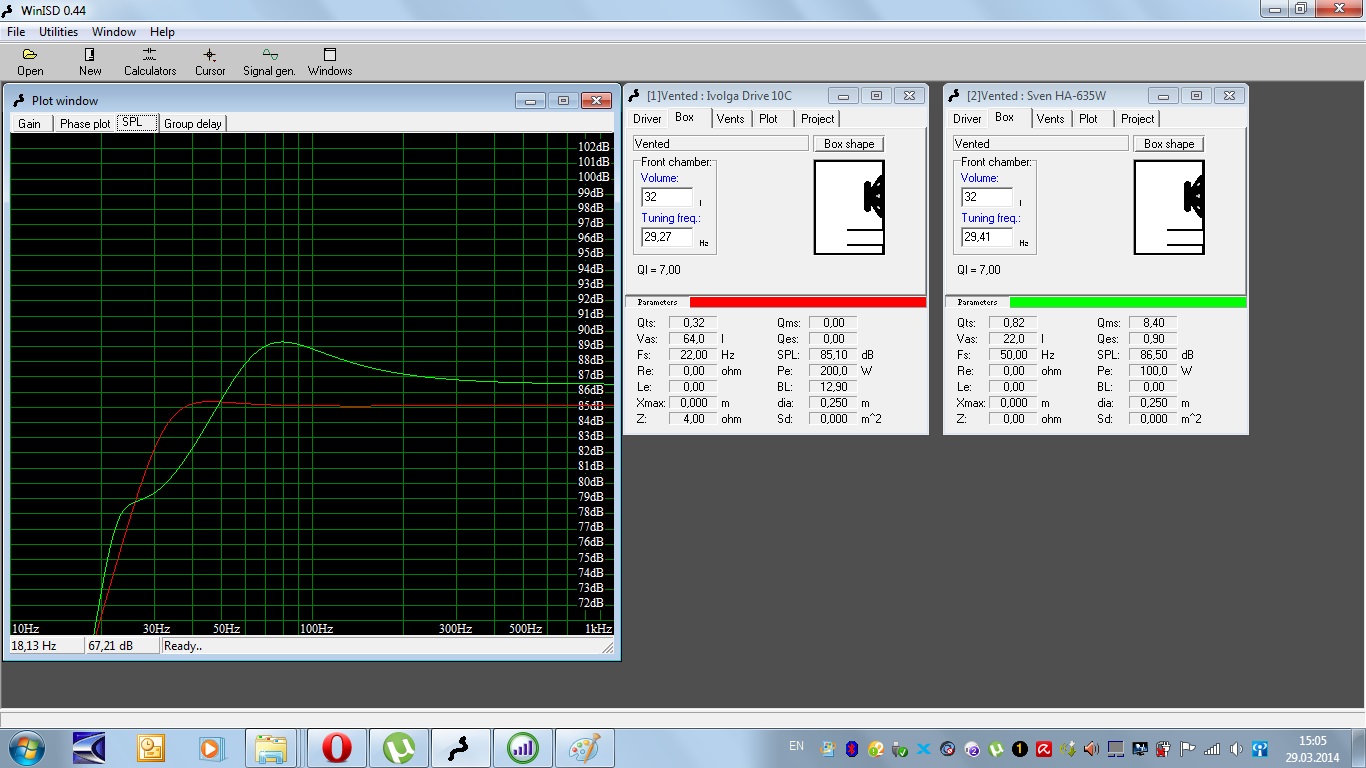Switch to the Phase plot tab
The image size is (1366, 768).
(85, 124)
